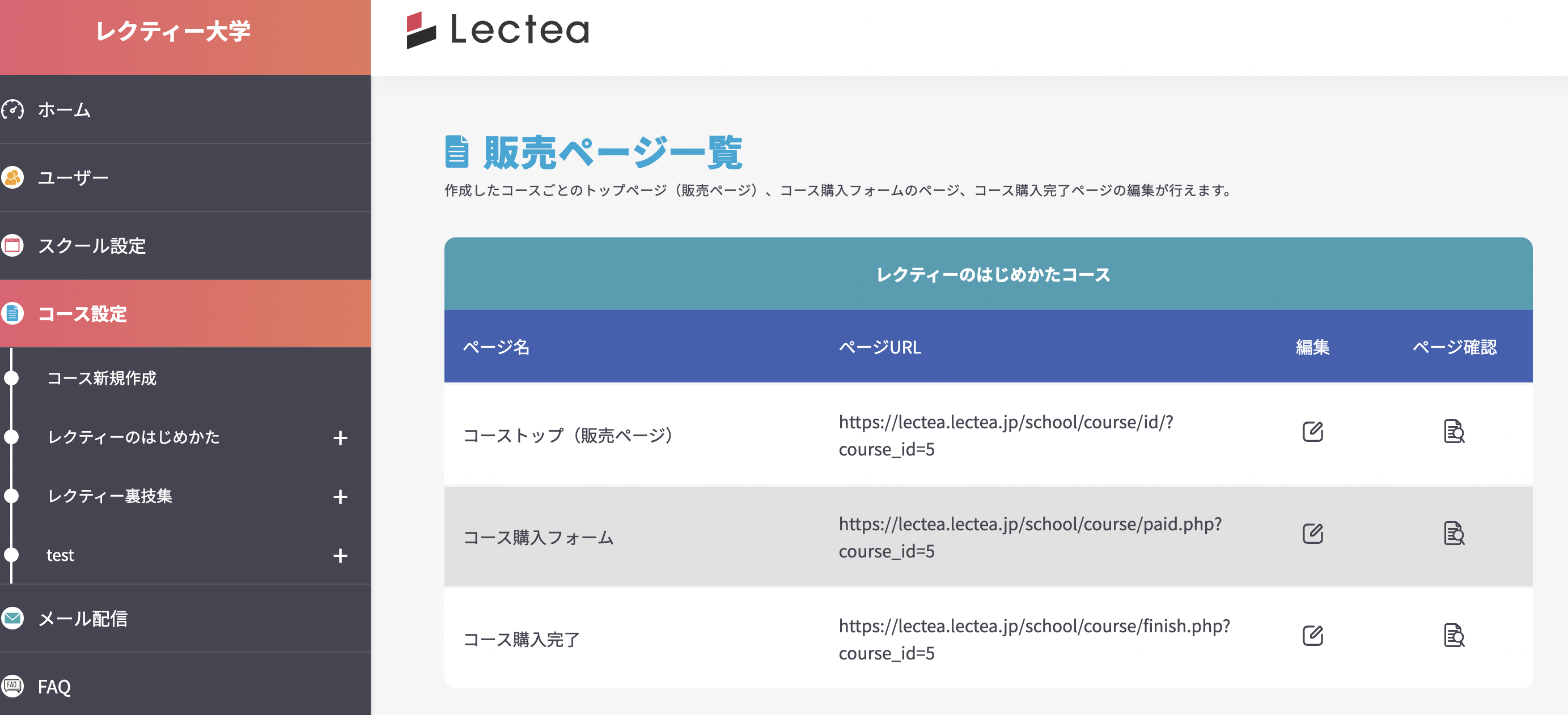This screenshot has width=1568, height=715.
Task: Edit the コース購入フォーム page
Action: click(1312, 534)
